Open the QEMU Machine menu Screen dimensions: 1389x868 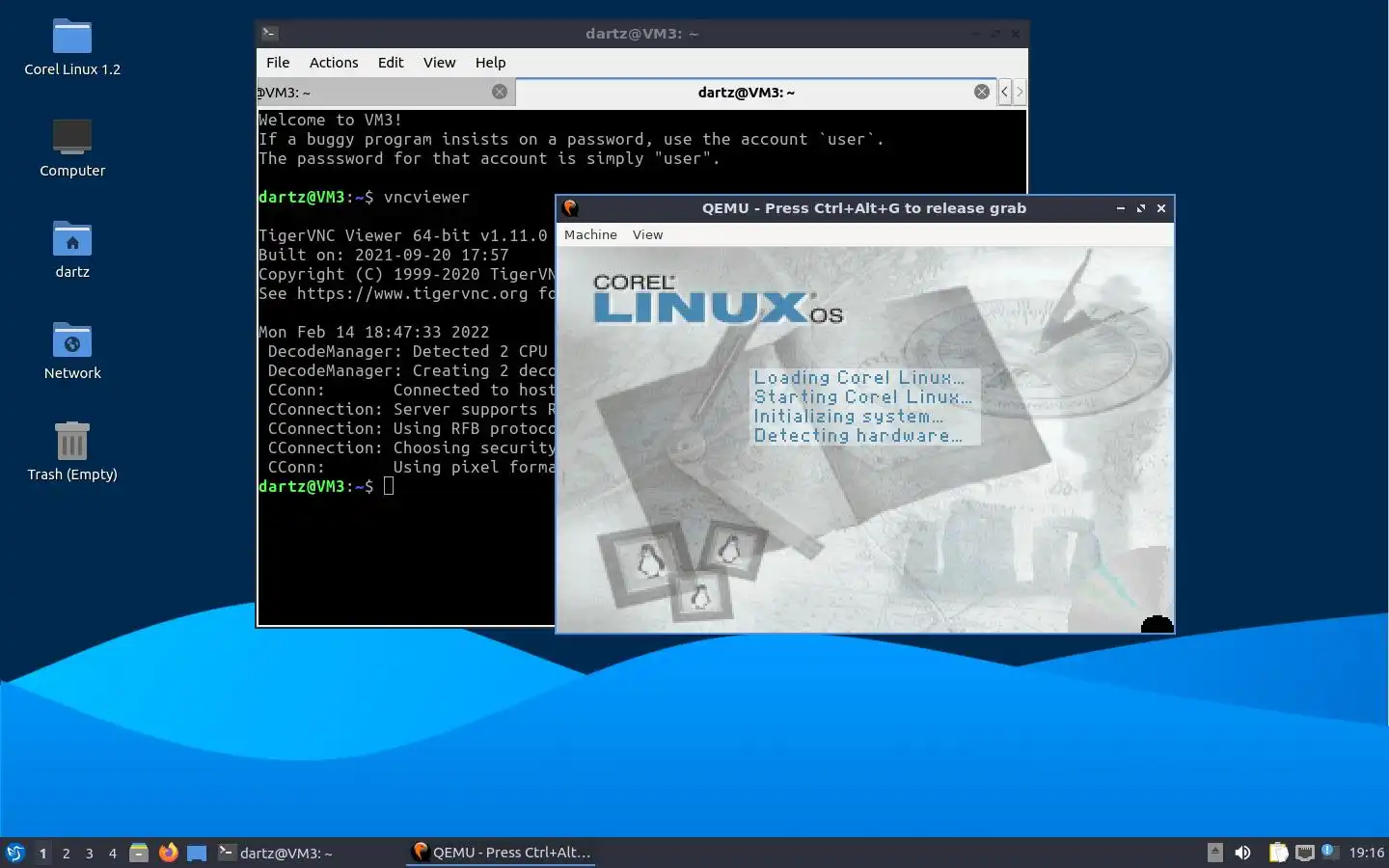590,234
